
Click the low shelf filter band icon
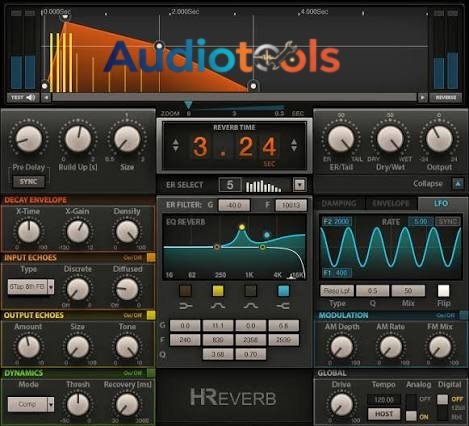click(186, 305)
